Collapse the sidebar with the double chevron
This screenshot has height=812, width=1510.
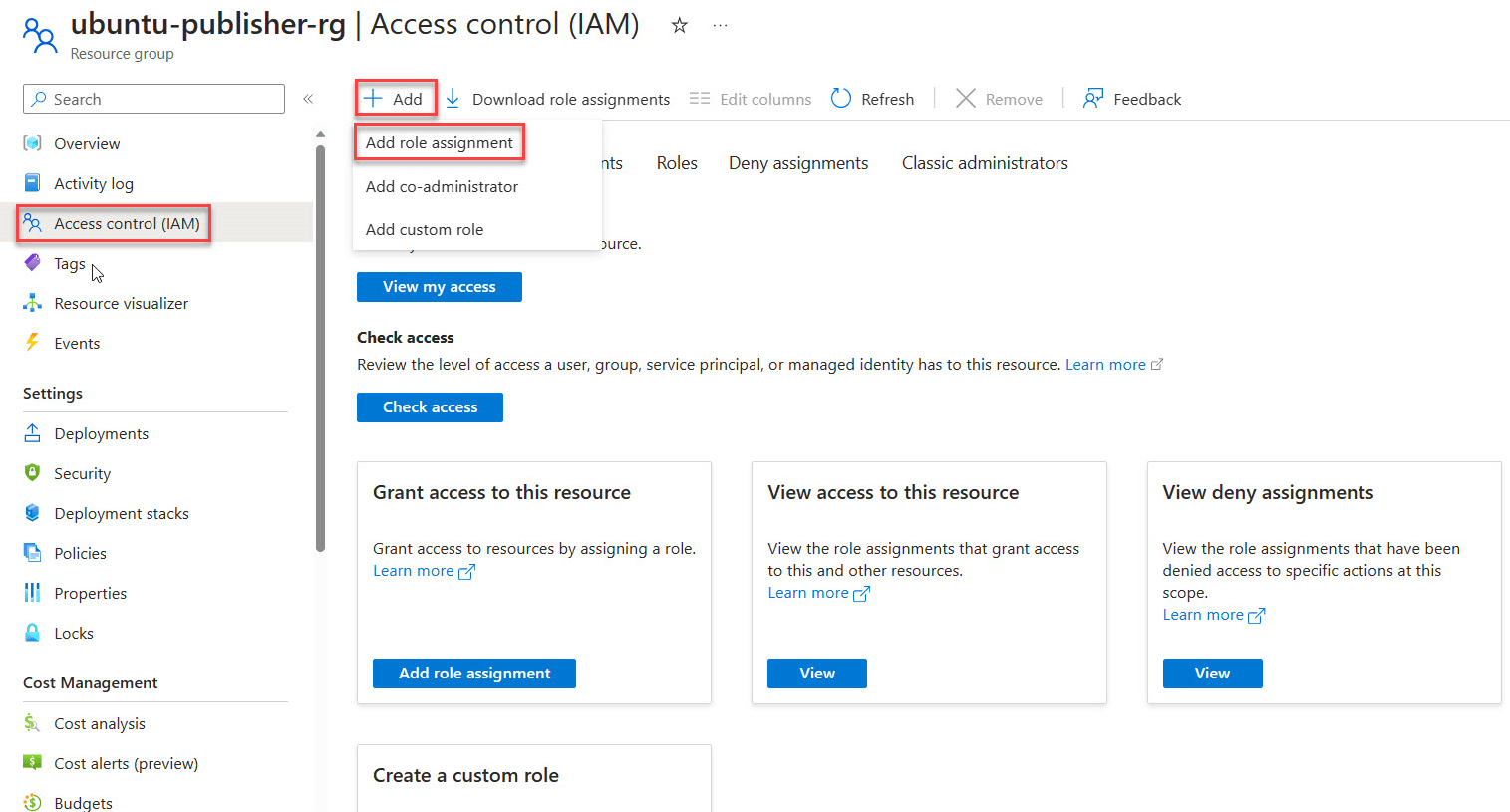pyautogui.click(x=308, y=98)
